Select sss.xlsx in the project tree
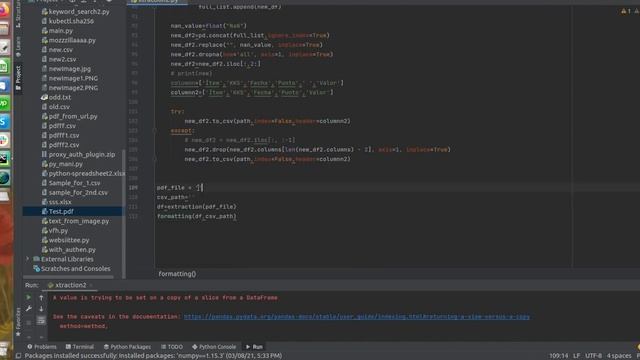 (56, 202)
